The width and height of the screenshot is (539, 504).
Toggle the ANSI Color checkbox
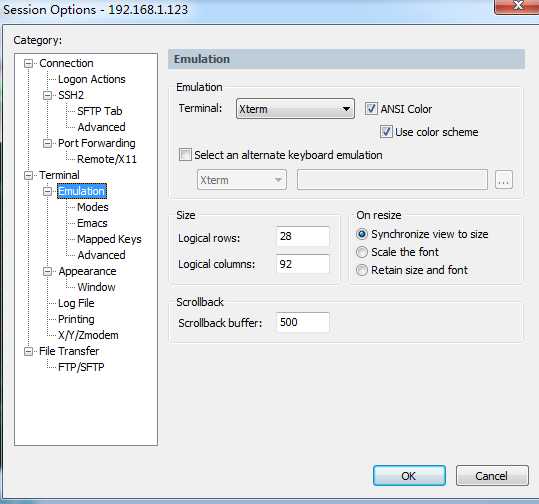click(x=371, y=109)
